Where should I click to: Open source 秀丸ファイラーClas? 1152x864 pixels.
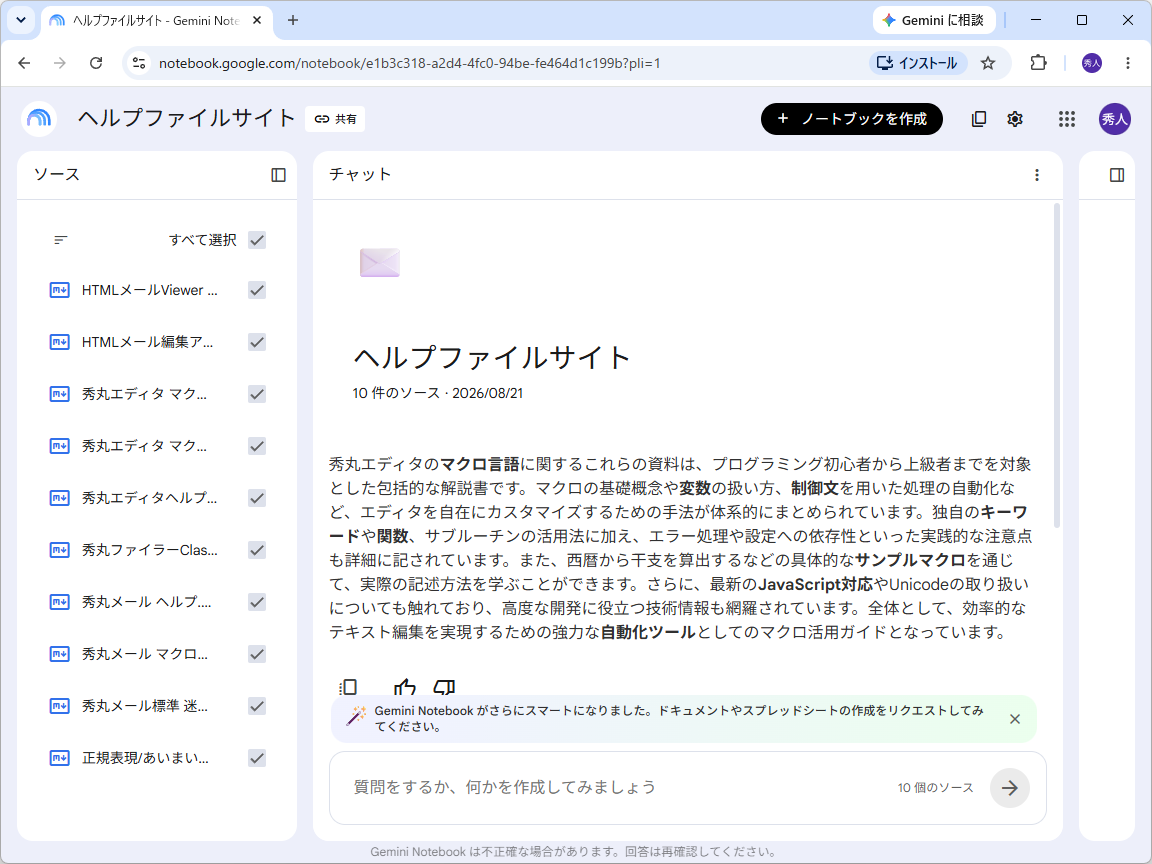150,550
